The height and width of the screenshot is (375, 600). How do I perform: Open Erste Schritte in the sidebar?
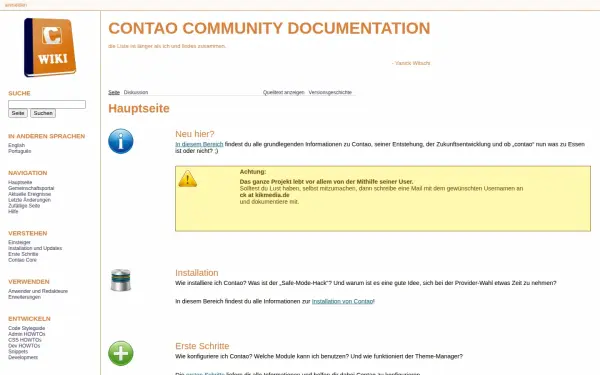[23, 254]
